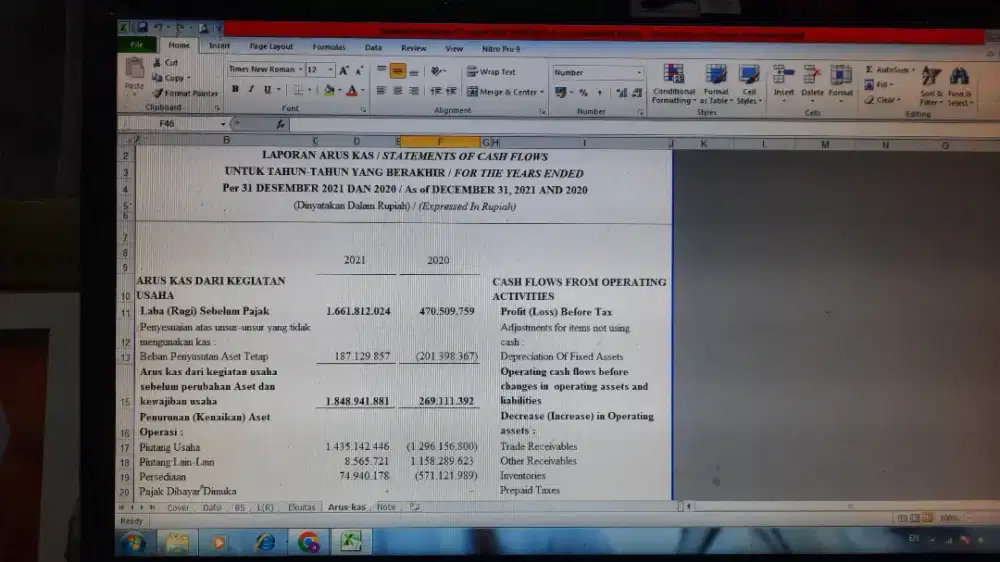Click the Paste button
The height and width of the screenshot is (562, 1000).
coord(134,75)
